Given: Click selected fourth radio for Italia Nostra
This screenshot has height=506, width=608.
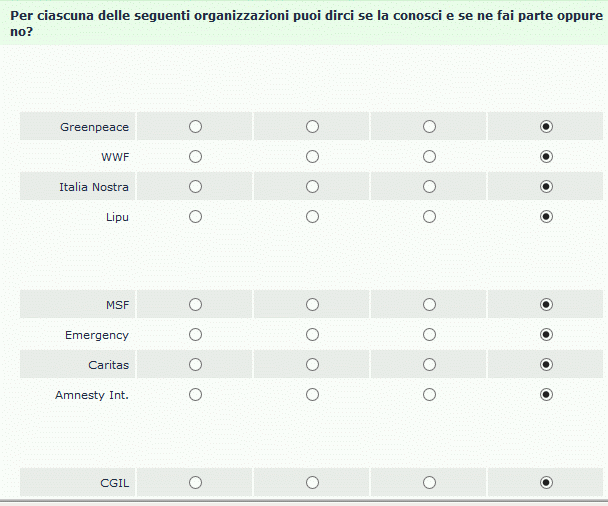Looking at the screenshot, I should 546,186.
